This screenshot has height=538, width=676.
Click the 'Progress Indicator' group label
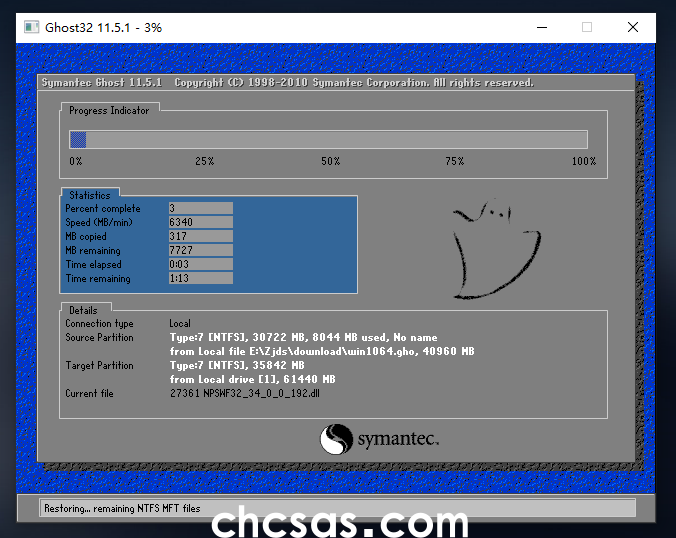click(109, 111)
